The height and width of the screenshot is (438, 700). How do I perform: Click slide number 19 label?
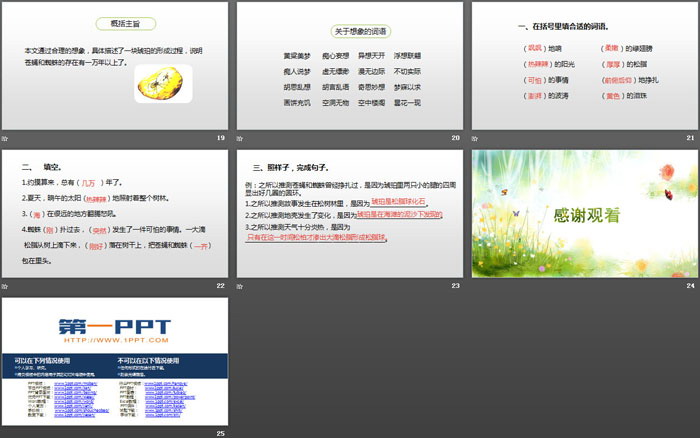tap(221, 137)
